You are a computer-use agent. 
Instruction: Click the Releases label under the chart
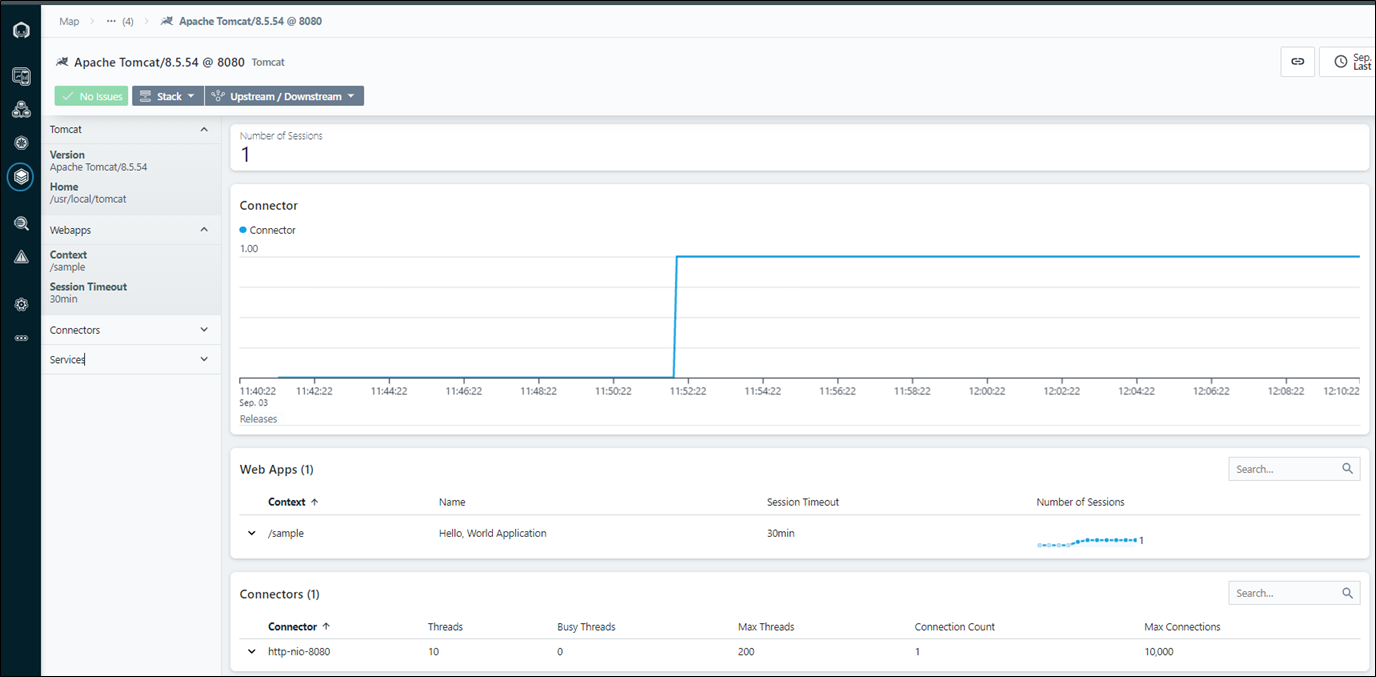pos(259,419)
